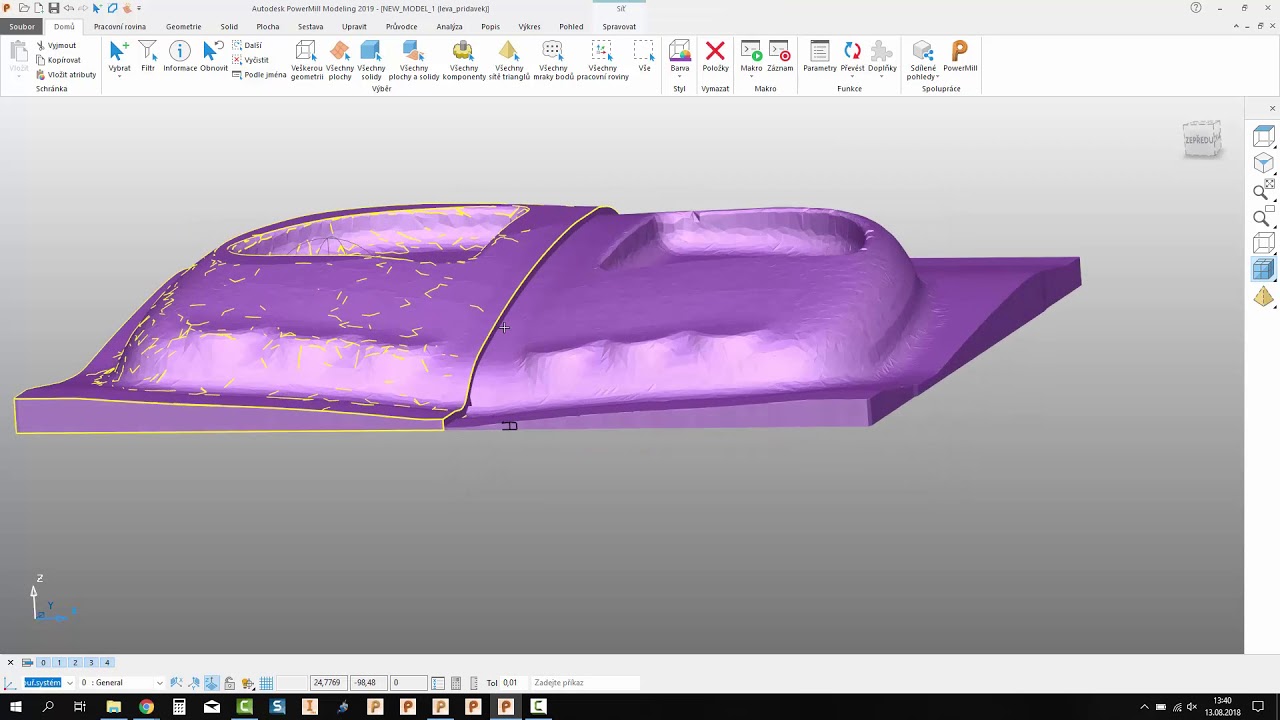Image resolution: width=1280 pixels, height=720 pixels.
Task: Toggle shaded view cube icon in right sidebar
Action: [x=1264, y=270]
